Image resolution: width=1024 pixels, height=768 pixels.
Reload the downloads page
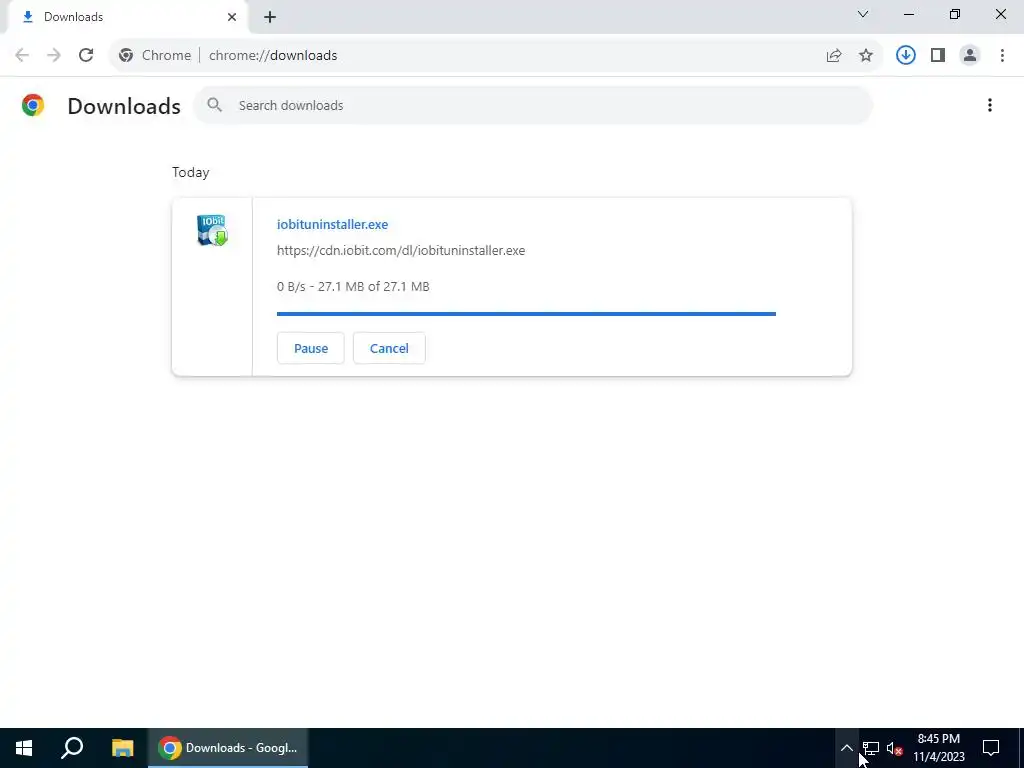point(86,56)
